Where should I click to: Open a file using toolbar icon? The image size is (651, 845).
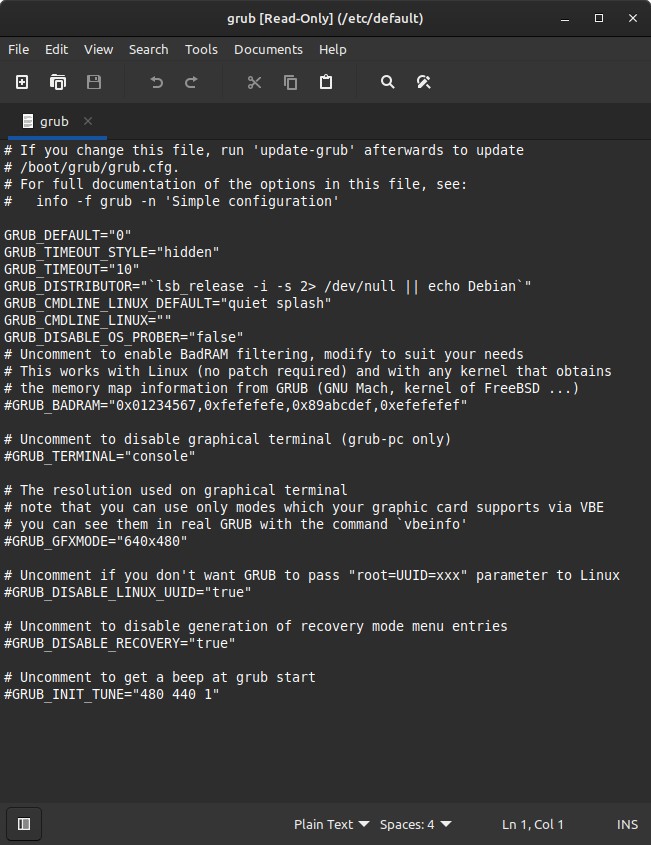click(x=58, y=82)
